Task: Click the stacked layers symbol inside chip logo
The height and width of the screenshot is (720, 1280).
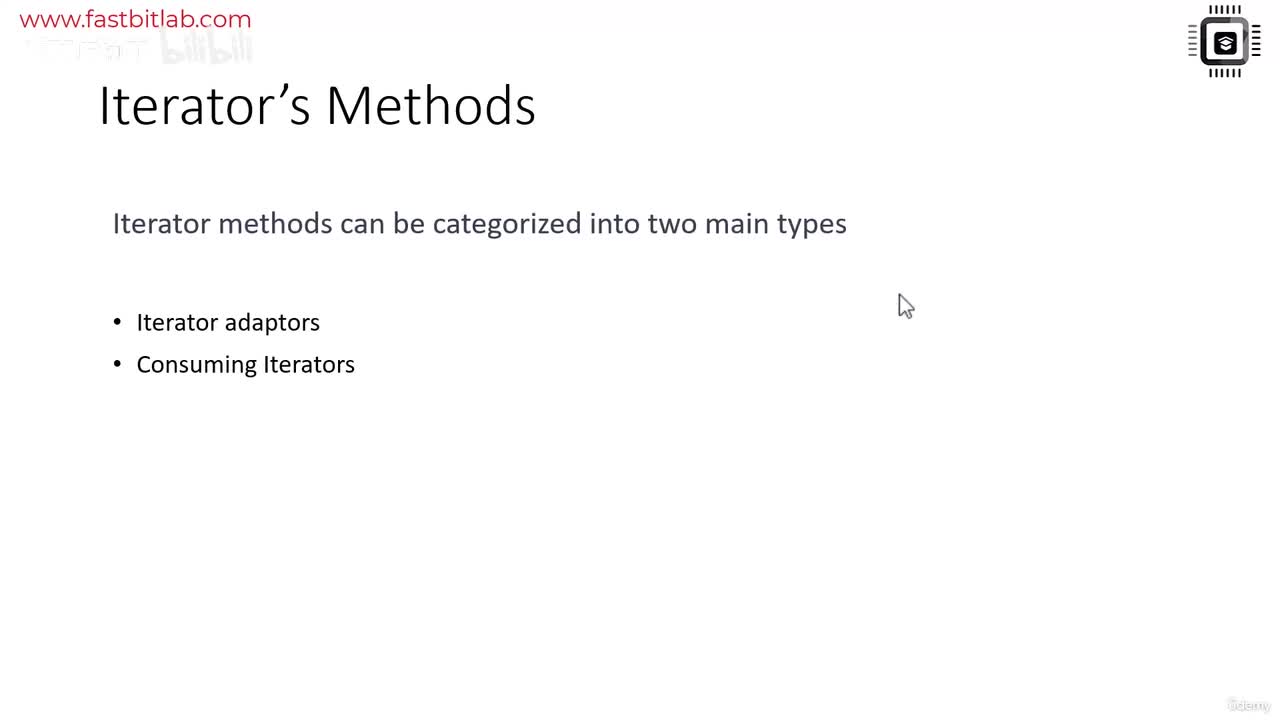Action: [1225, 43]
